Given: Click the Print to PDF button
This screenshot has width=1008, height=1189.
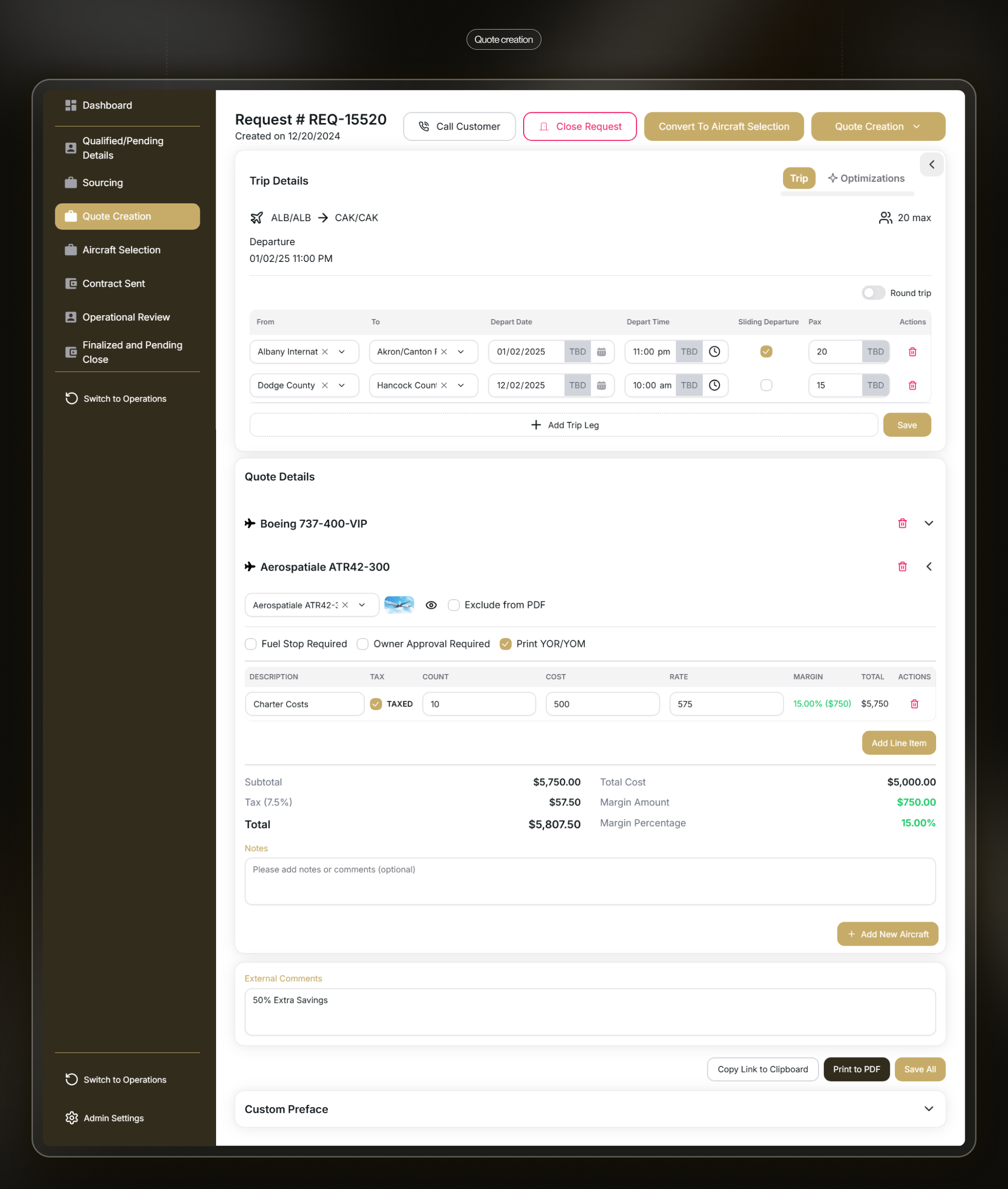Looking at the screenshot, I should 856,1069.
